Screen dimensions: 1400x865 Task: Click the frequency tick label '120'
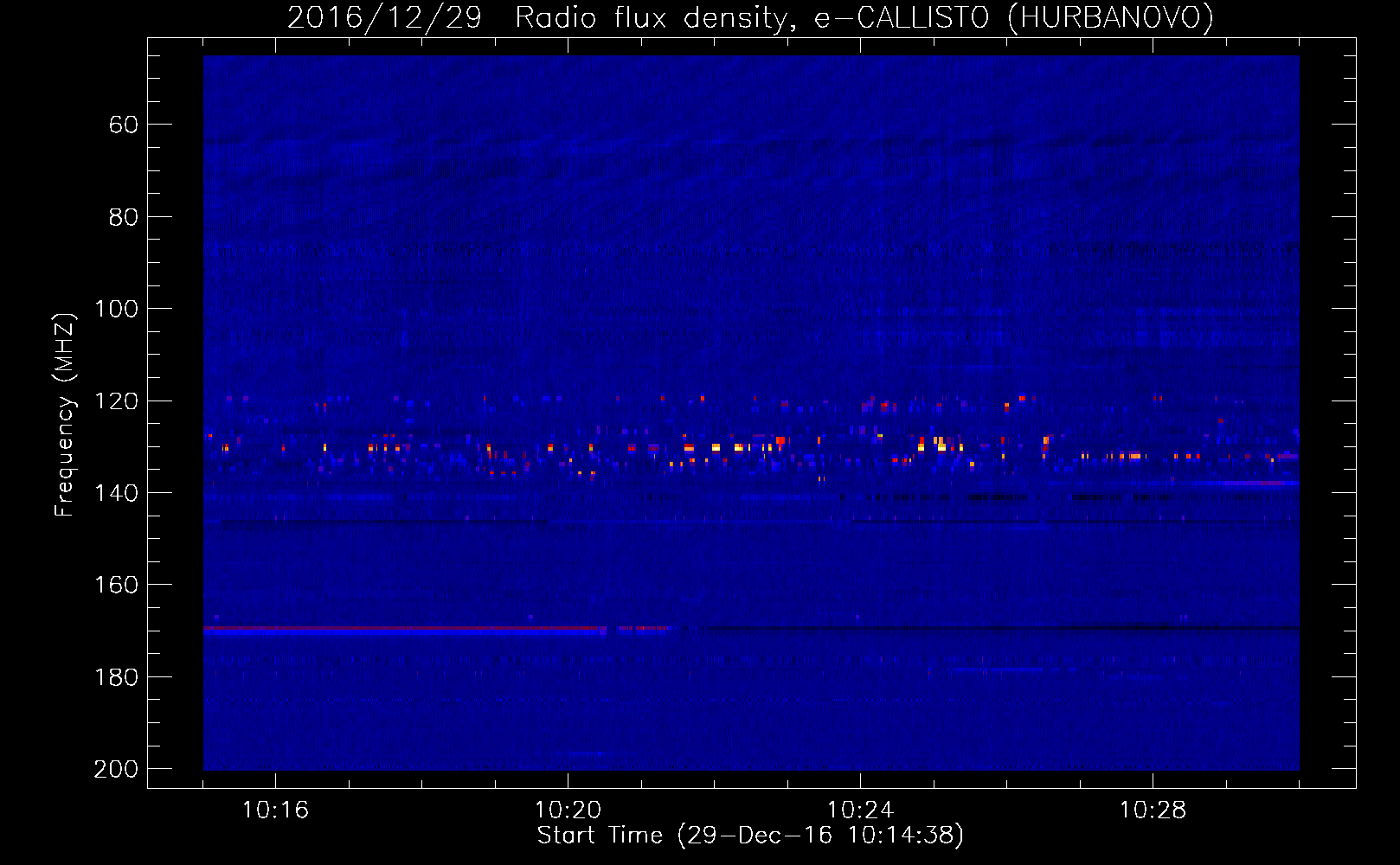(x=116, y=401)
